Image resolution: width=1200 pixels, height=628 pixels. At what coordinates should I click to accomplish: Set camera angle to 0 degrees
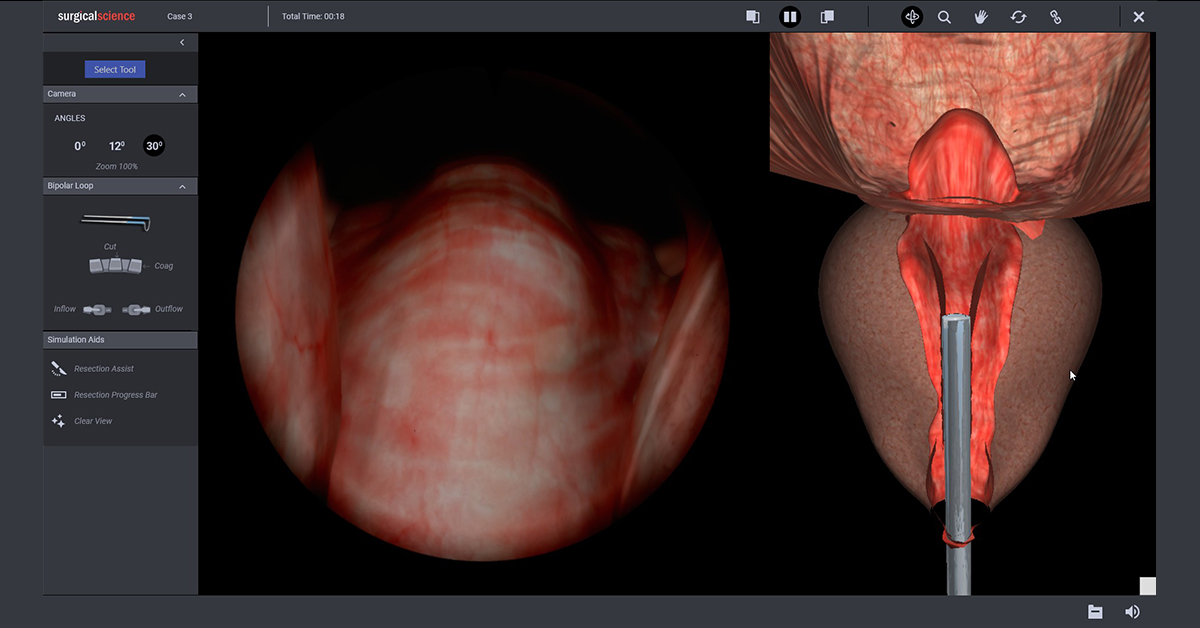pos(80,146)
